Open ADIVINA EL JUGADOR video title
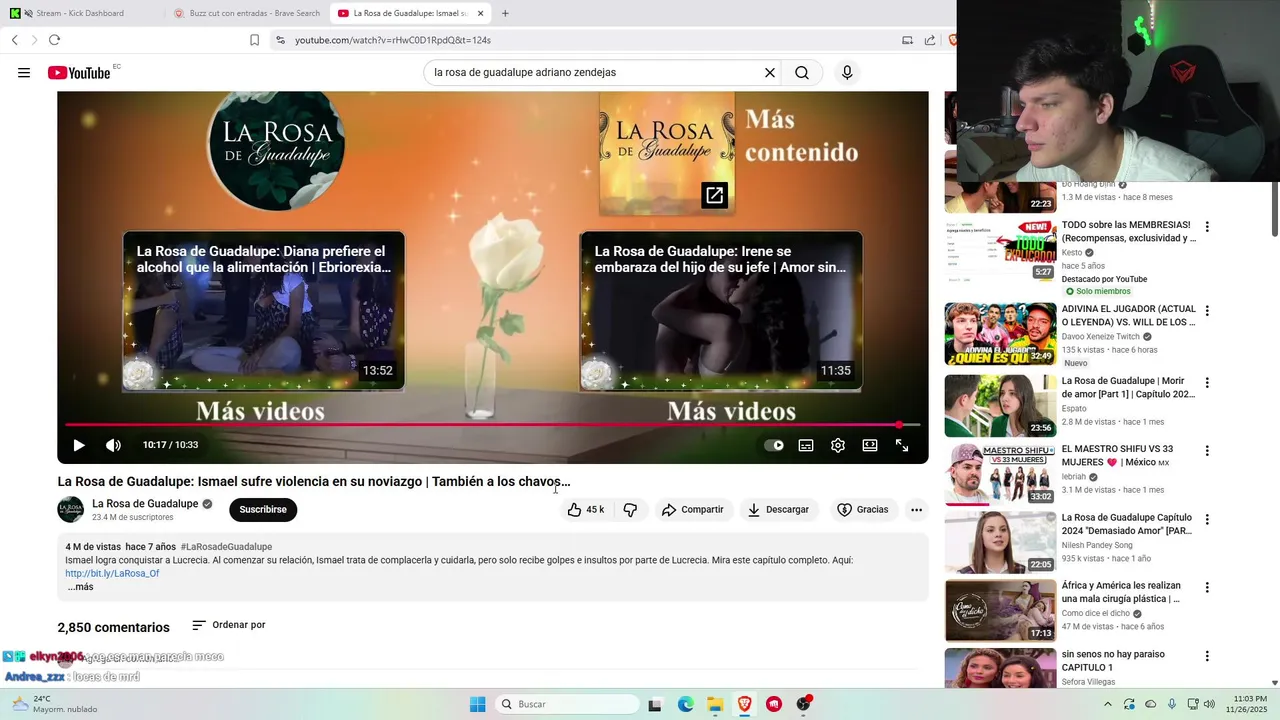 (1129, 316)
